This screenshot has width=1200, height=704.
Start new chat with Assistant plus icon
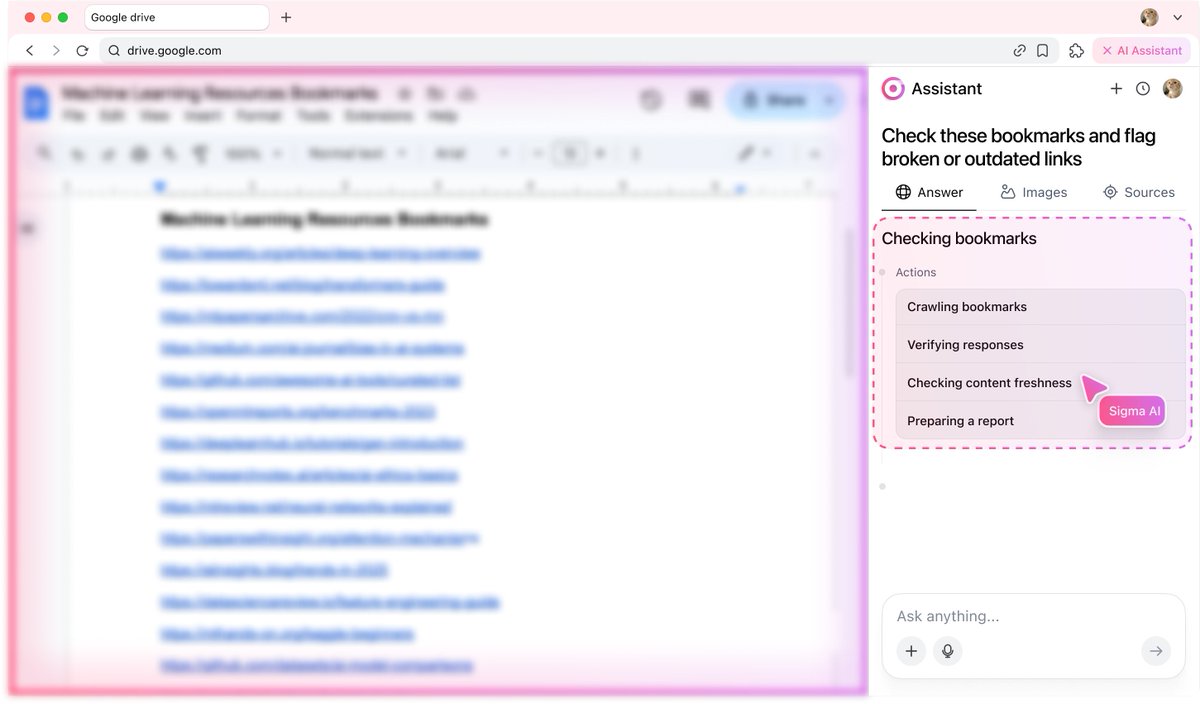click(1116, 89)
